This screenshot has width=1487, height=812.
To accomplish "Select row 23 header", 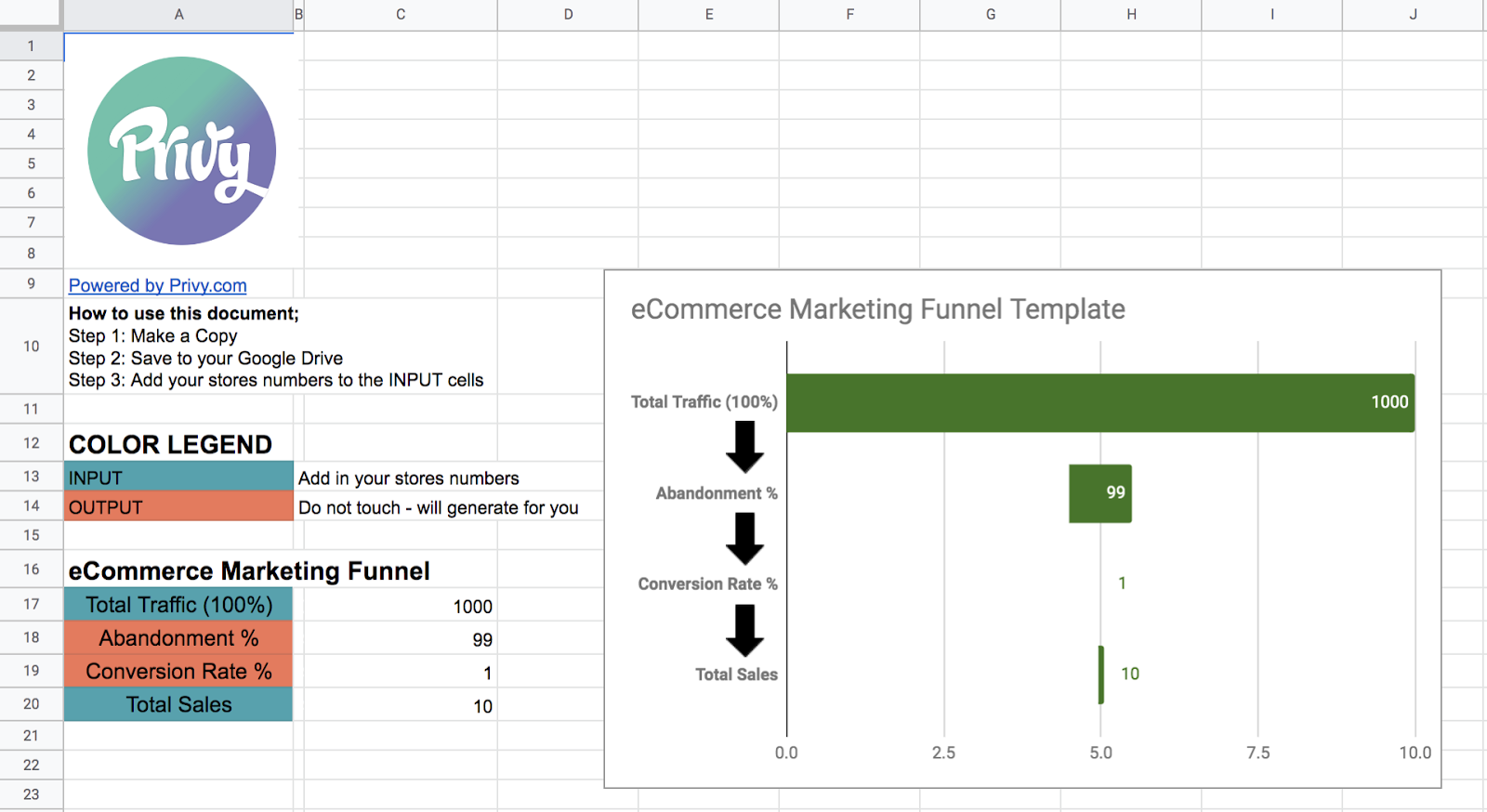I will click(x=32, y=794).
